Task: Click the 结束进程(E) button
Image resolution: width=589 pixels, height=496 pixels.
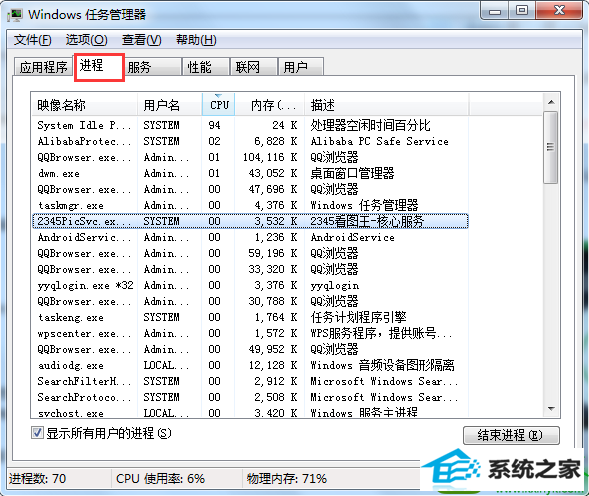Action: click(511, 435)
